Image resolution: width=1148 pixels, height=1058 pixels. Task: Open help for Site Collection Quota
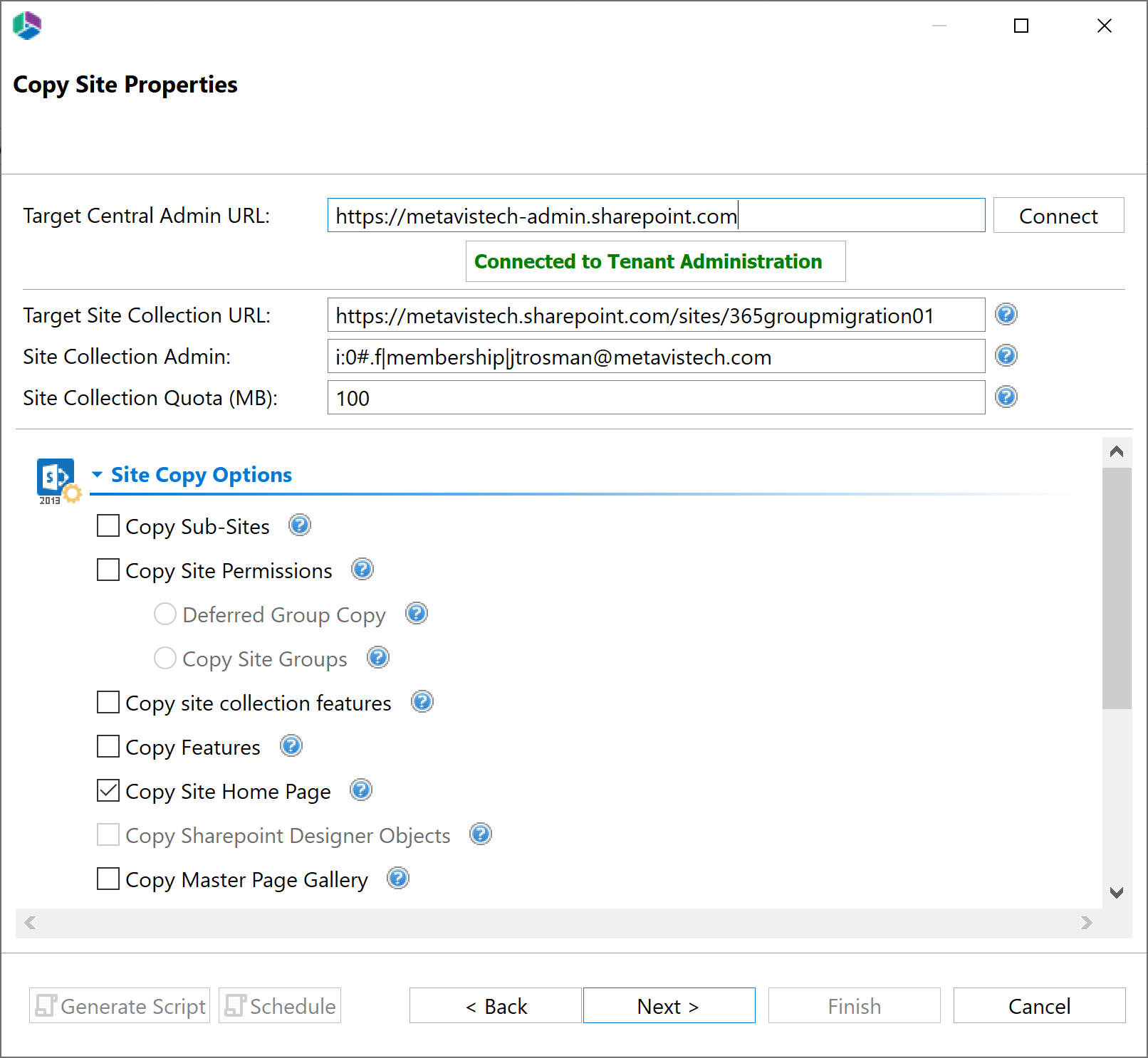click(1006, 397)
